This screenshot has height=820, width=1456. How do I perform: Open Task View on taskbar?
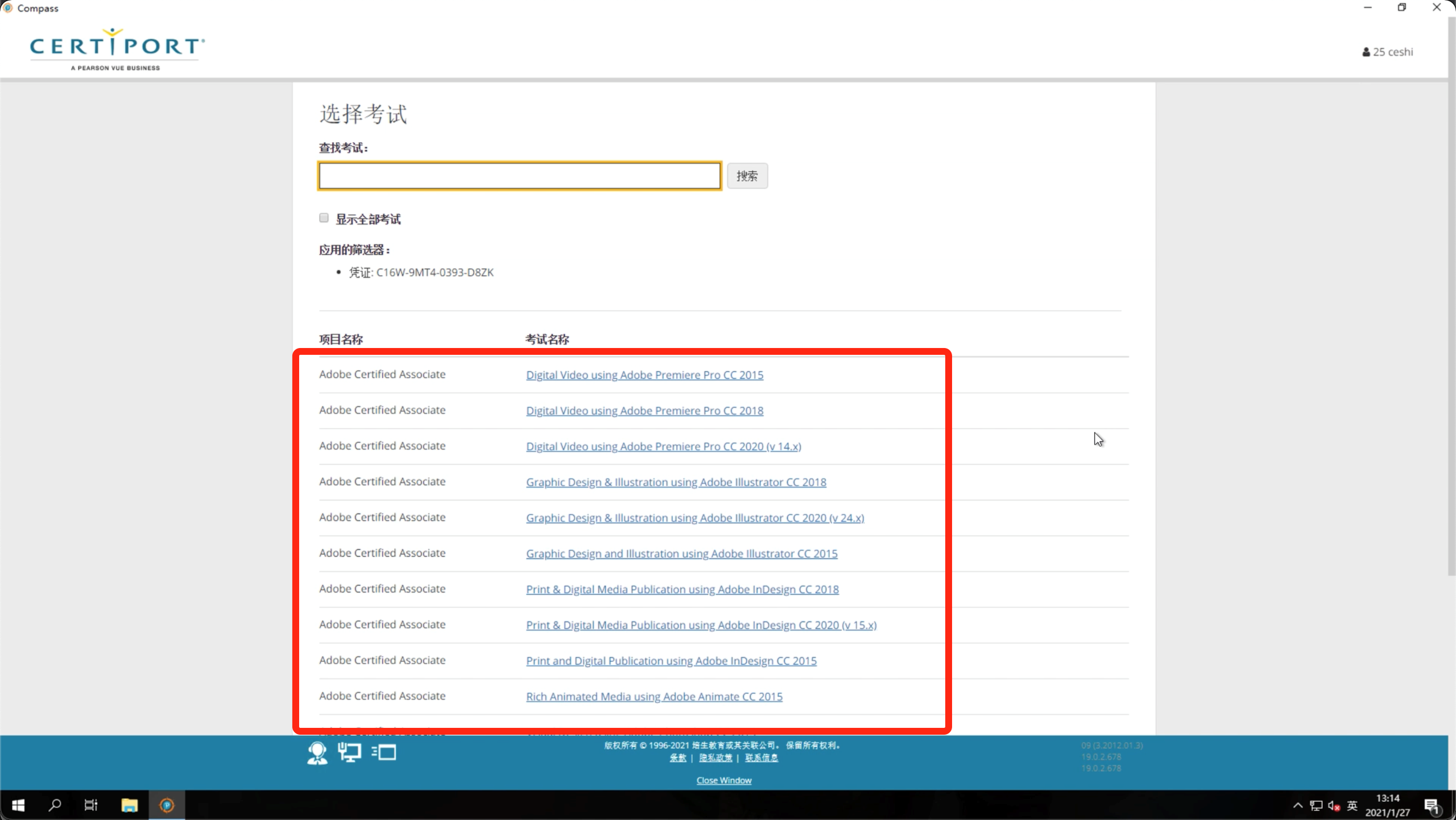click(x=91, y=805)
